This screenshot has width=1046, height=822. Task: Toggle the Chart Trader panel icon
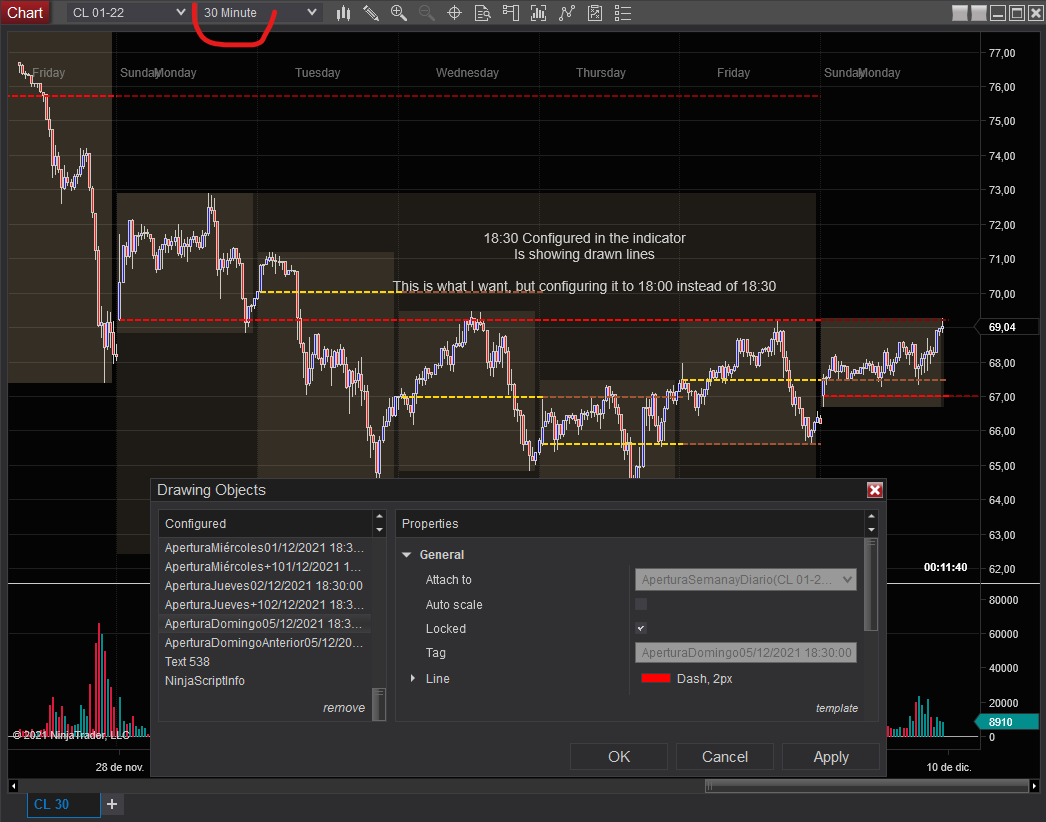point(510,13)
